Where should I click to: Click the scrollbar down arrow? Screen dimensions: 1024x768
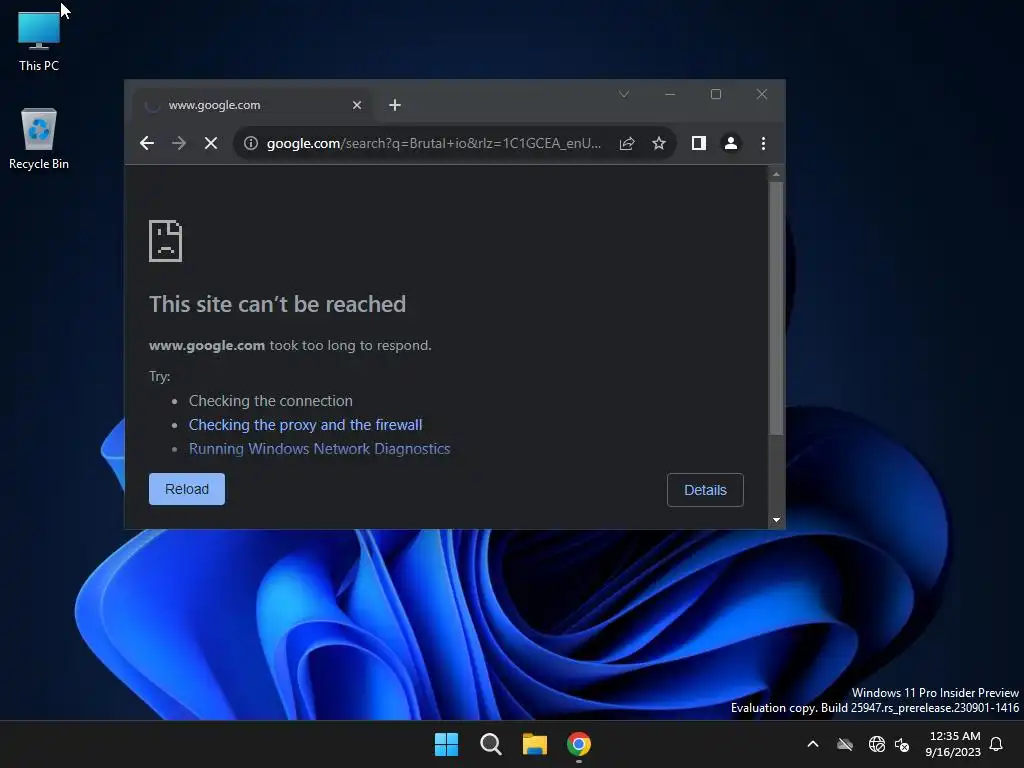pos(776,520)
